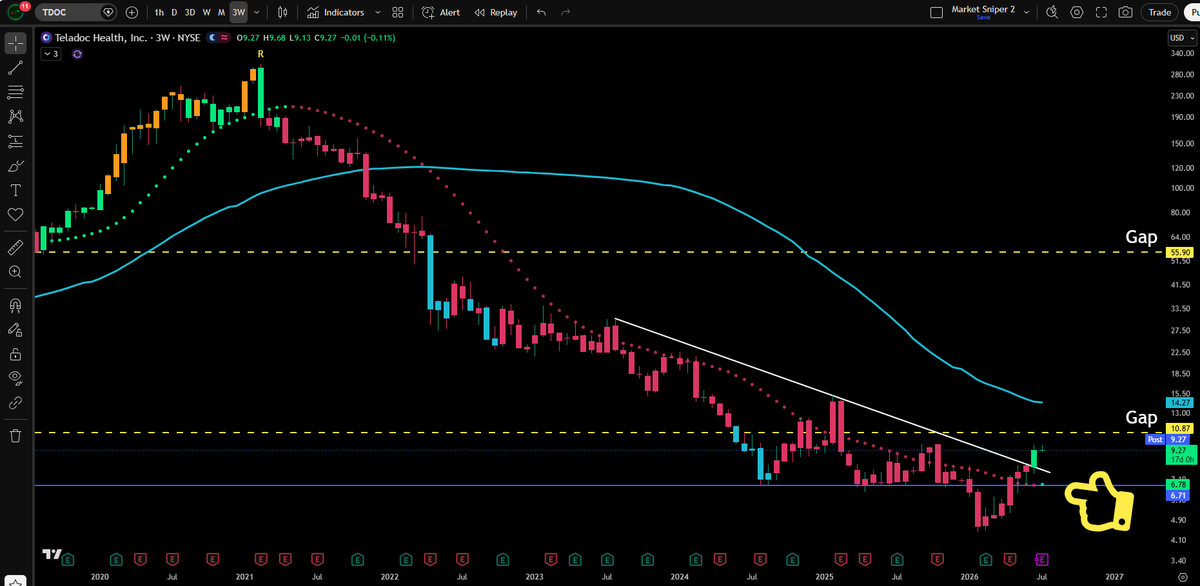Select the Text annotation tool
The image size is (1200, 586).
pos(15,190)
